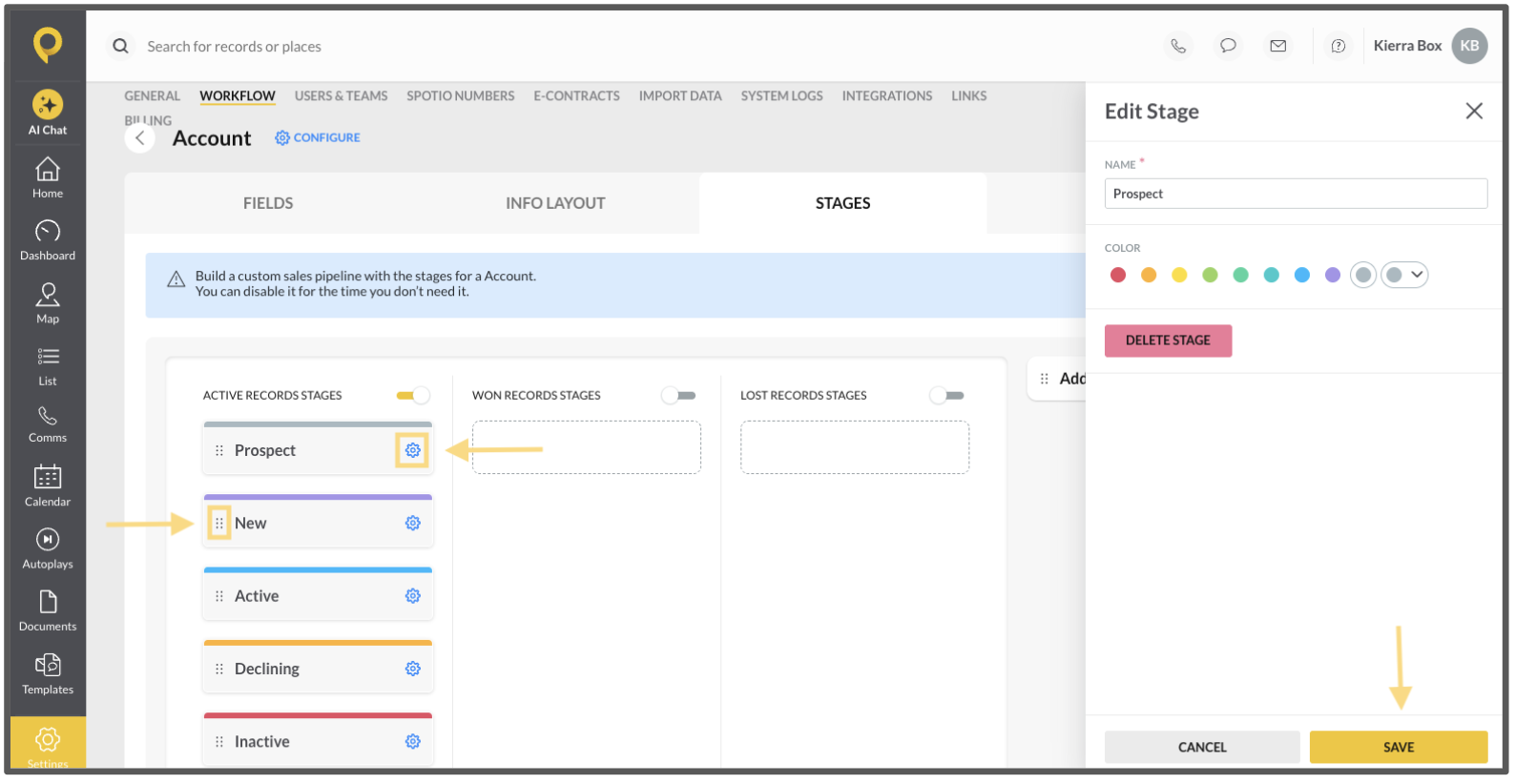Open the Map view icon
Image resolution: width=1515 pixels, height=784 pixels.
click(48, 303)
